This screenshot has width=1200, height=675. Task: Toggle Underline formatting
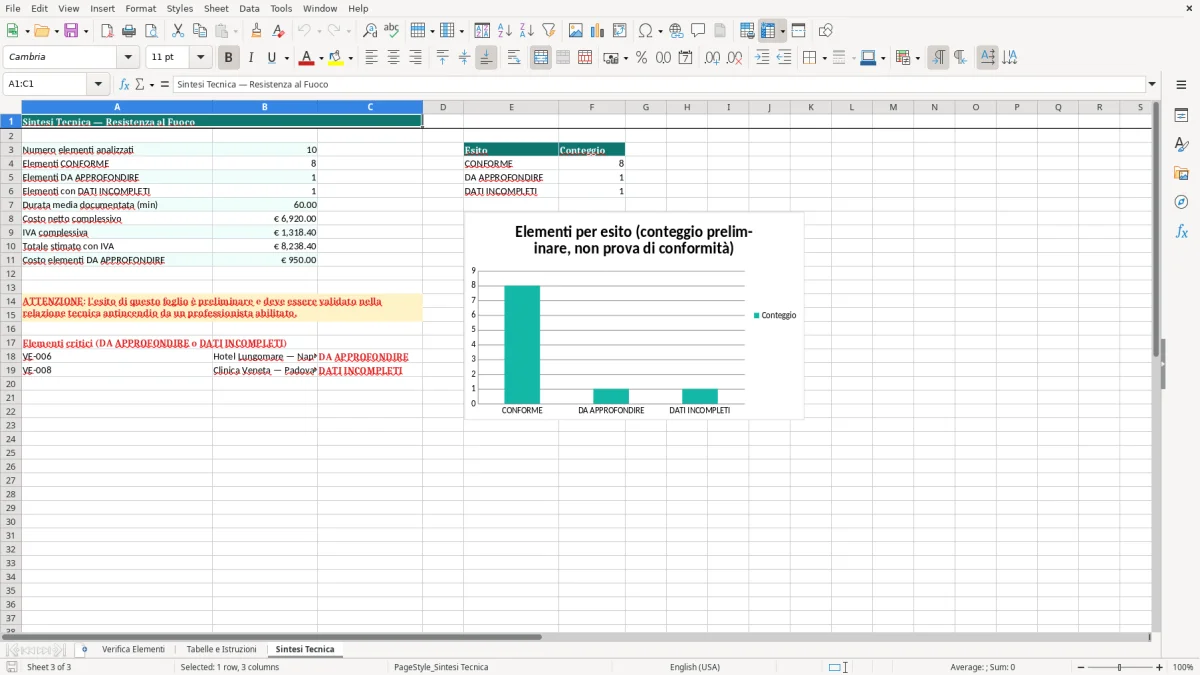point(272,58)
